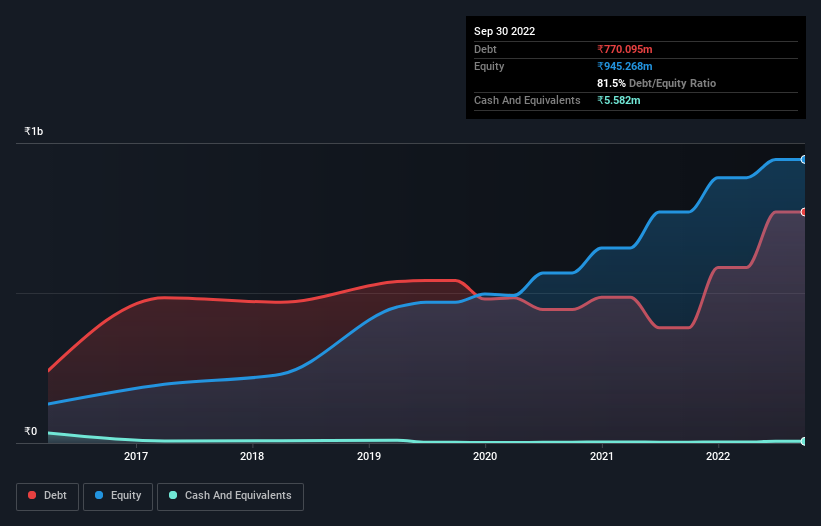Click the red Debt legend dot

tap(32, 495)
